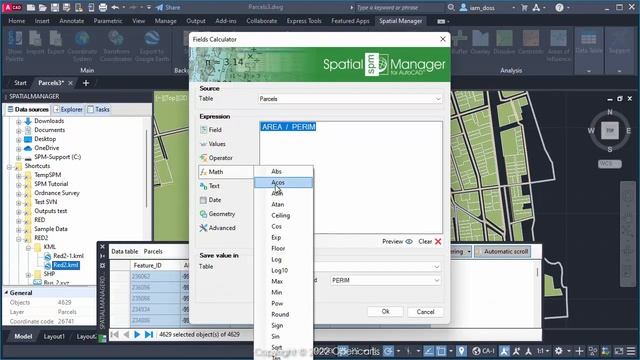The image size is (640, 360).
Task: Click the Open folder icon in quick access toolbar
Action: [x=43, y=7]
